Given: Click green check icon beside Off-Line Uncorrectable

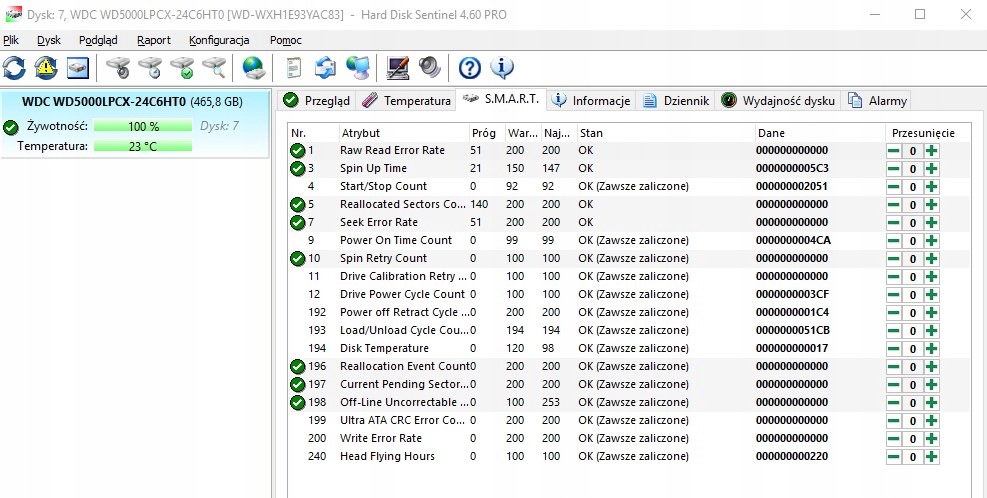Looking at the screenshot, I should coord(297,402).
